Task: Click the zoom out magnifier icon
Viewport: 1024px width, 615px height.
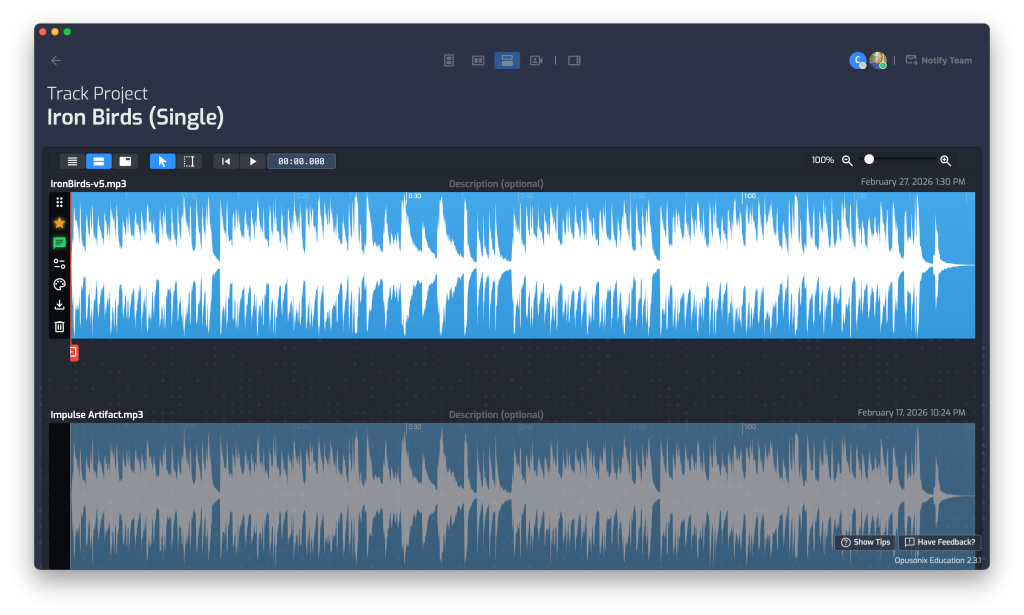Action: coord(847,161)
